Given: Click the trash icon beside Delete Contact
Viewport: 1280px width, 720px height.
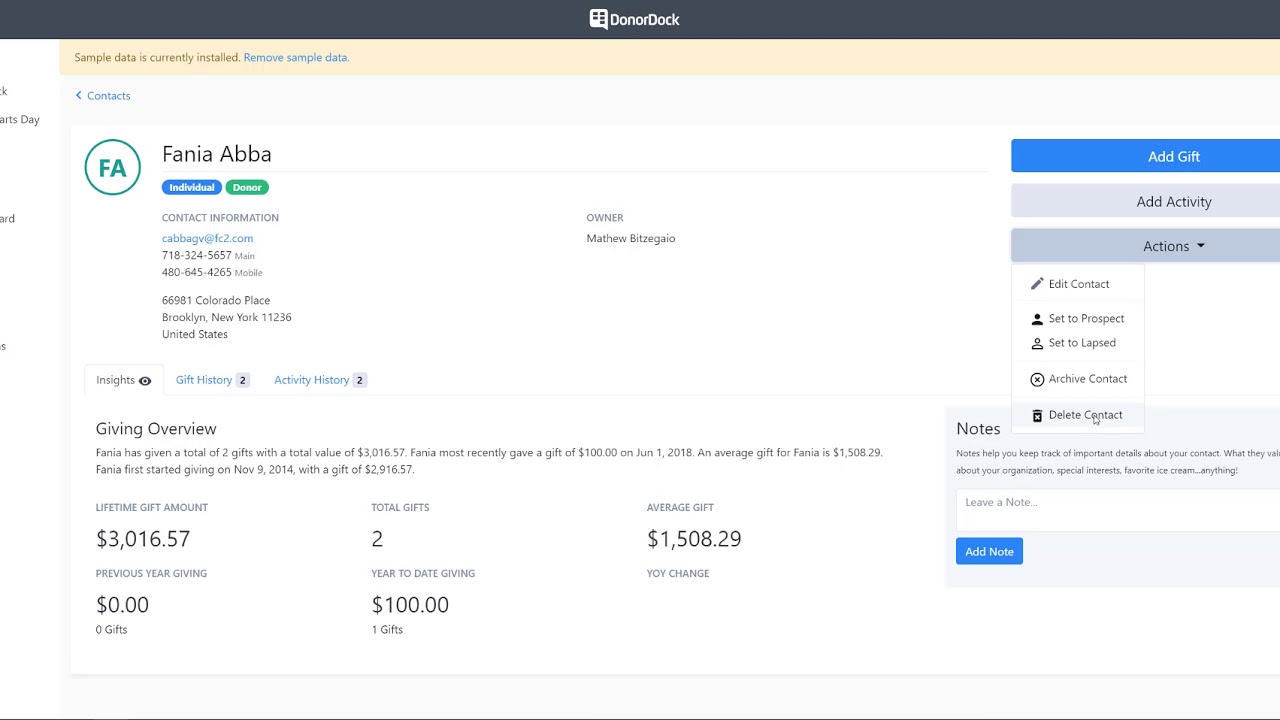Looking at the screenshot, I should pyautogui.click(x=1037, y=415).
